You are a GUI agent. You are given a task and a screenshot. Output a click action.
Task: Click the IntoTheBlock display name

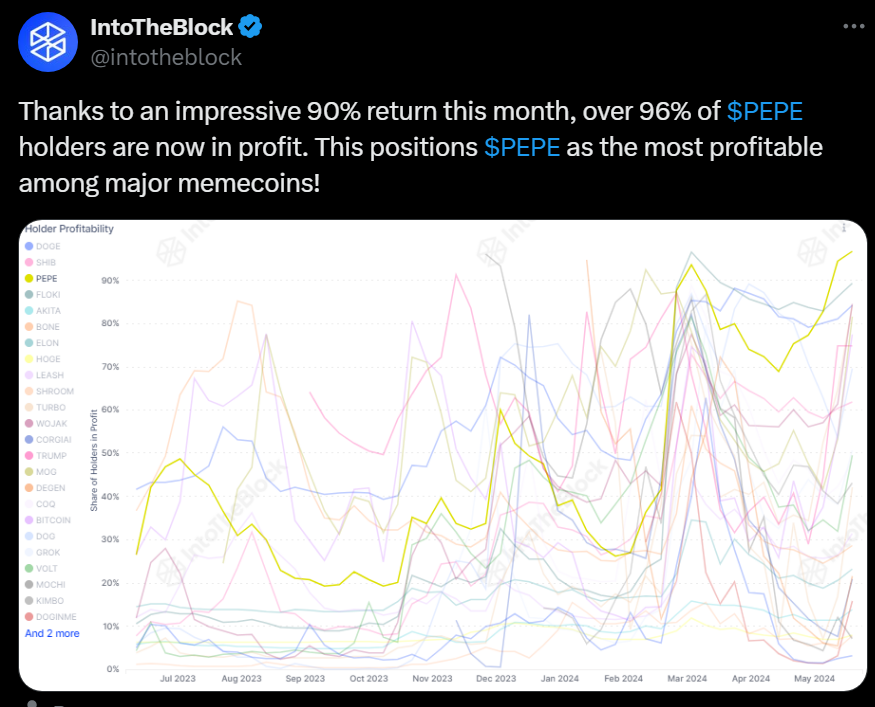coord(160,28)
